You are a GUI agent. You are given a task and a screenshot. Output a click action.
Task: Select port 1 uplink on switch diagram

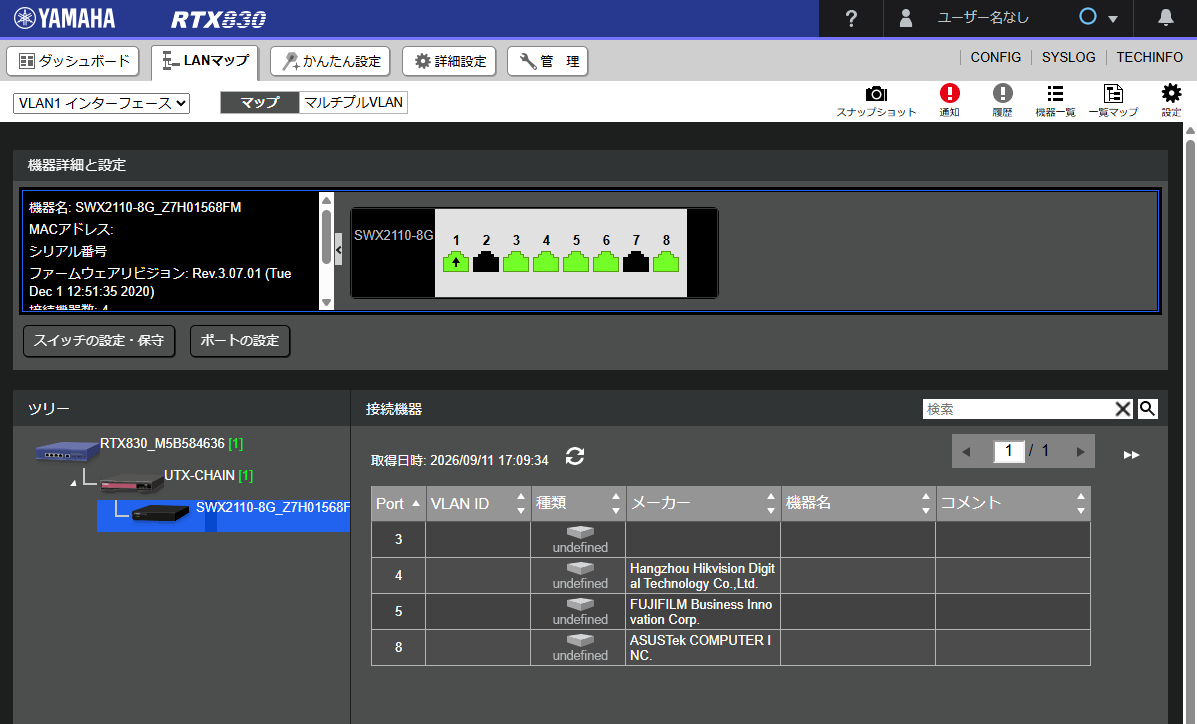click(x=456, y=262)
